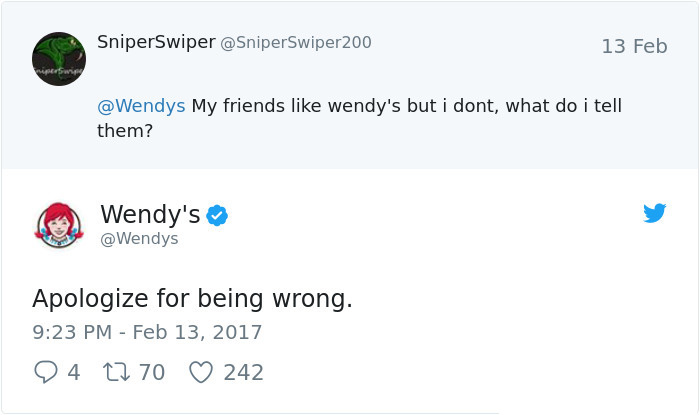
Task: Open SniperSwiper's green profile avatar
Action: (x=59, y=58)
